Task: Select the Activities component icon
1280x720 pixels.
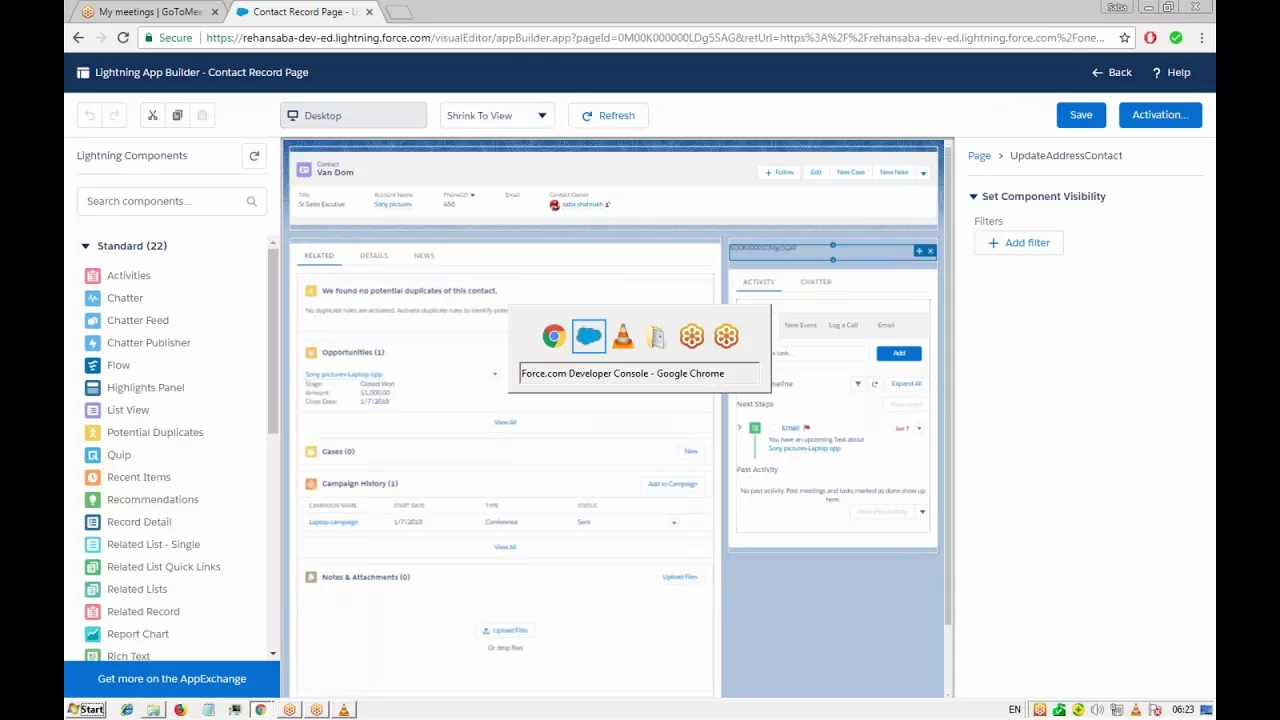Action: point(93,276)
